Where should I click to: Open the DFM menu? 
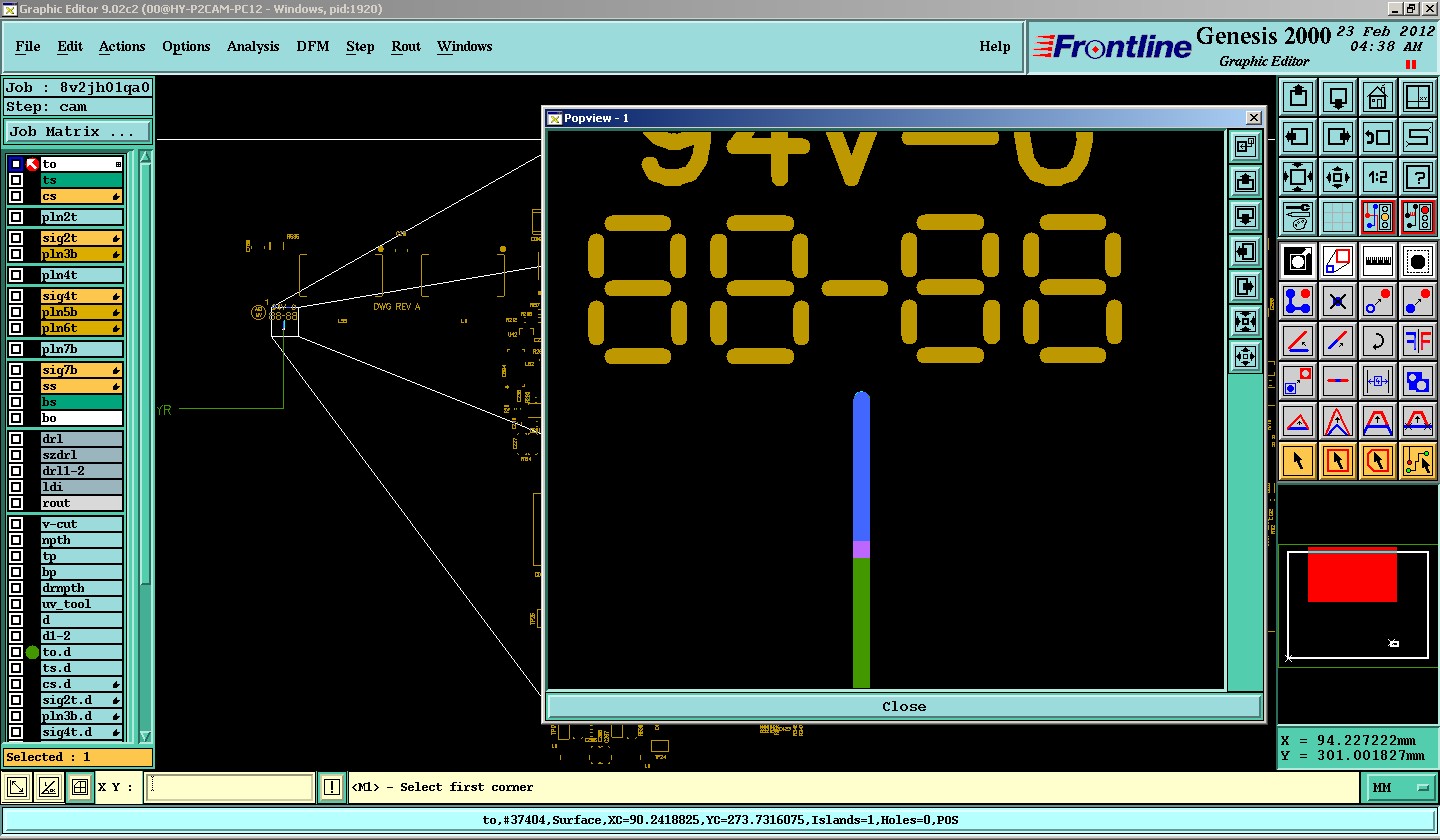click(x=313, y=46)
